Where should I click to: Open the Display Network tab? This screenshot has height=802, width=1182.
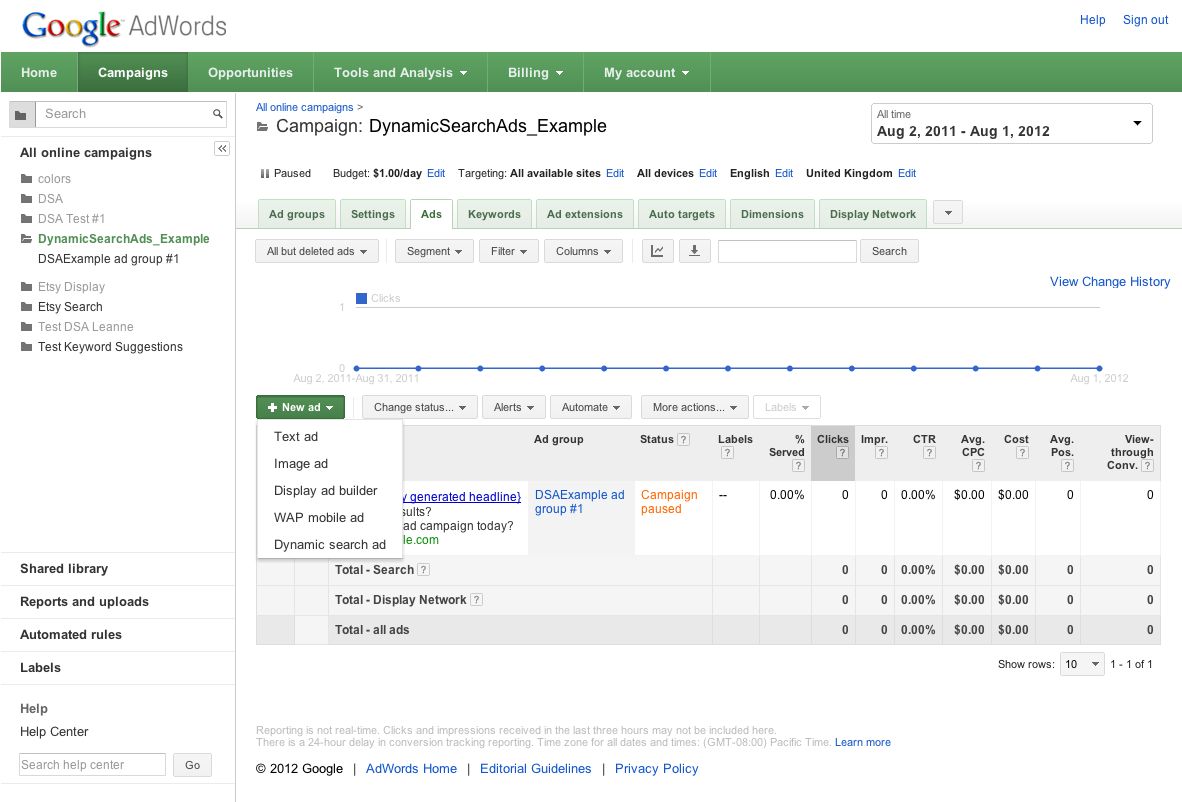tap(873, 214)
